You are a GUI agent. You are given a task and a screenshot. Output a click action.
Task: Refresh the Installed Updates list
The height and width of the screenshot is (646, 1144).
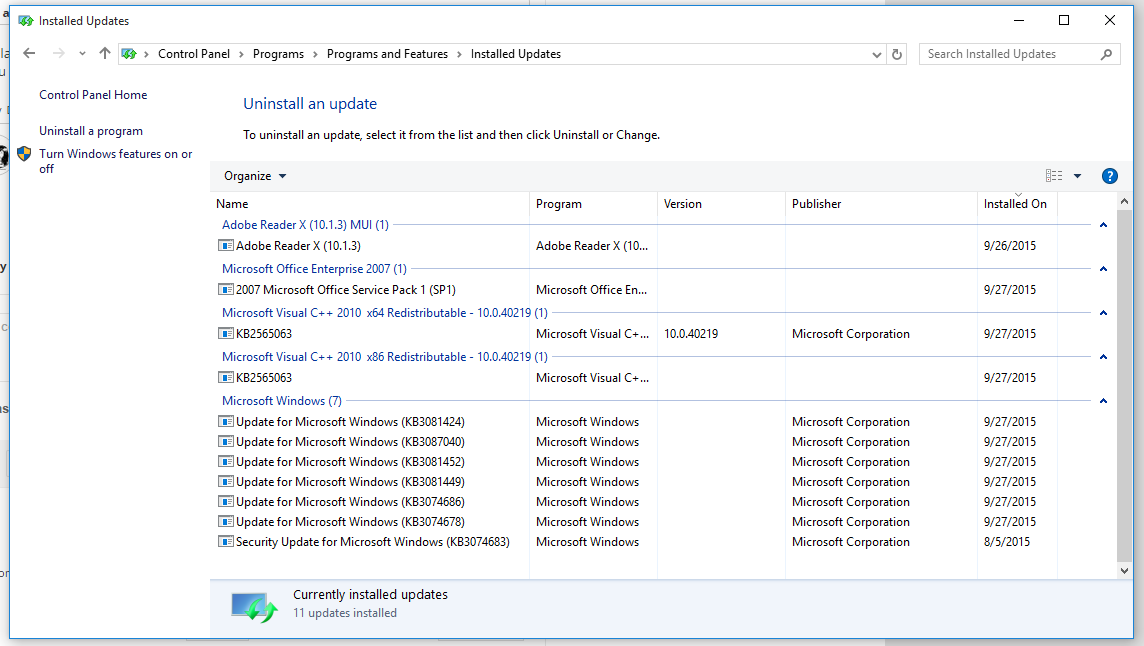(x=897, y=54)
